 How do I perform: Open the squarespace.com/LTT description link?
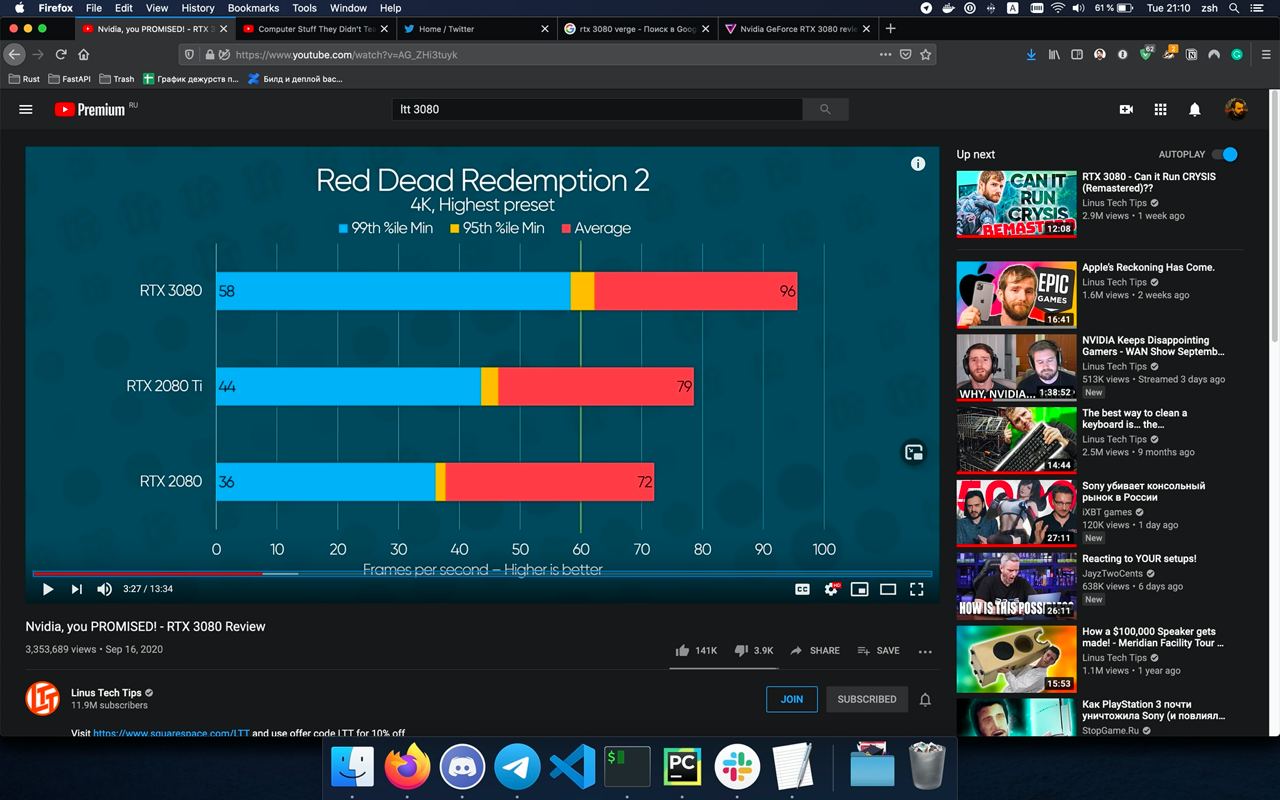coord(171,732)
